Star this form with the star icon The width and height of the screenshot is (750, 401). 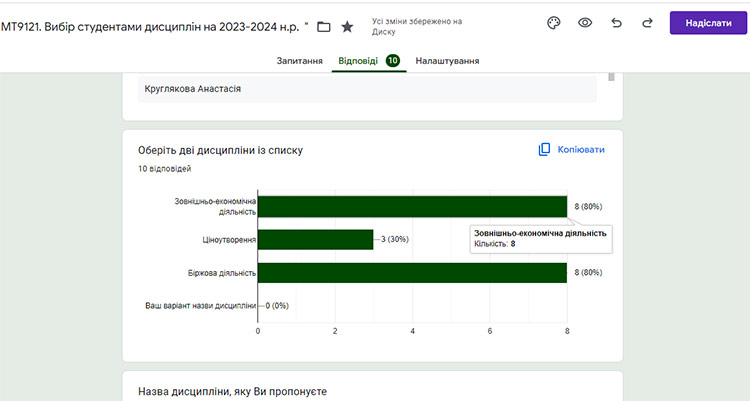(347, 26)
